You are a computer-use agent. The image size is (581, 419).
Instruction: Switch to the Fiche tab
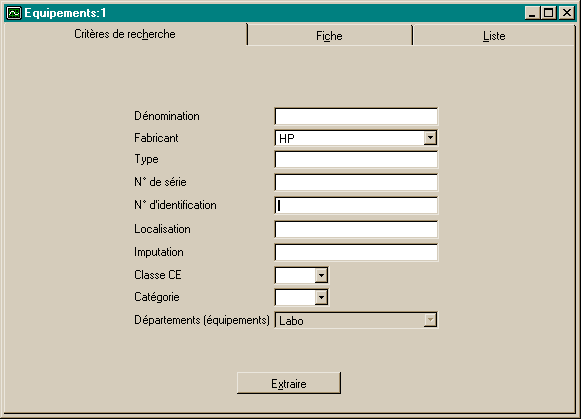pos(329,36)
